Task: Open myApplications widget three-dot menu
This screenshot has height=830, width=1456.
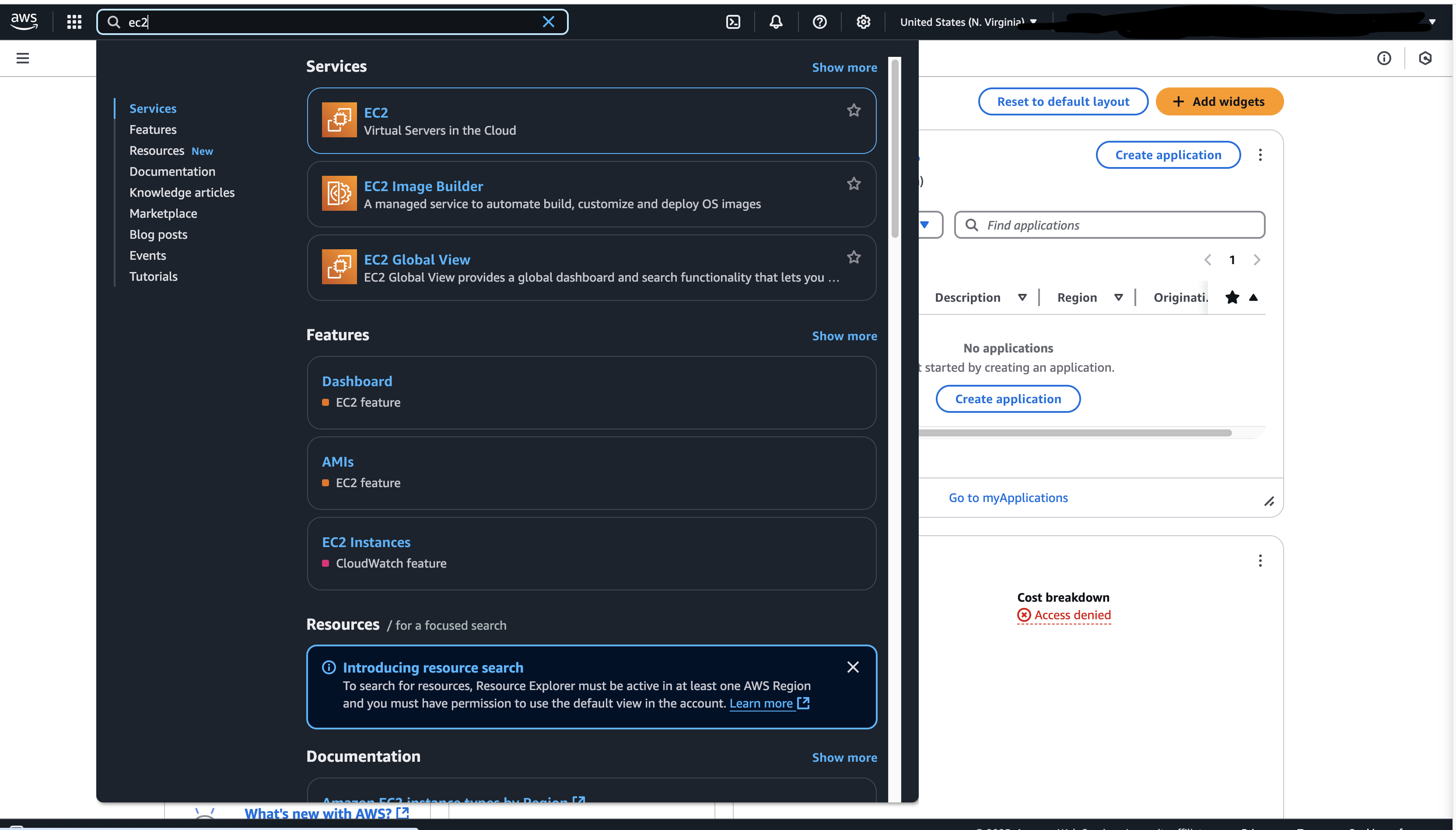Action: [x=1260, y=155]
